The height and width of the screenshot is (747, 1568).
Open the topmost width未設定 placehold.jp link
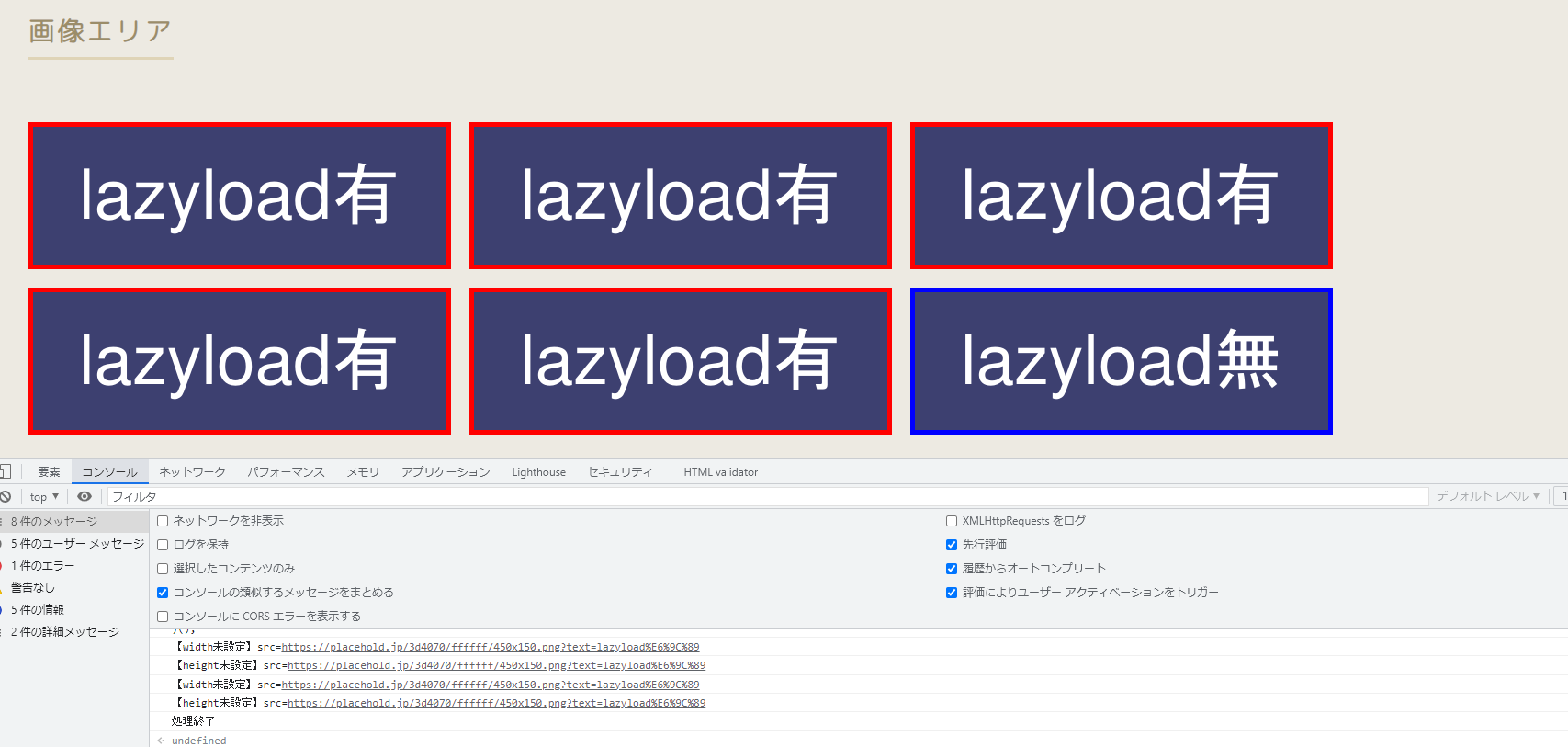[x=490, y=648]
